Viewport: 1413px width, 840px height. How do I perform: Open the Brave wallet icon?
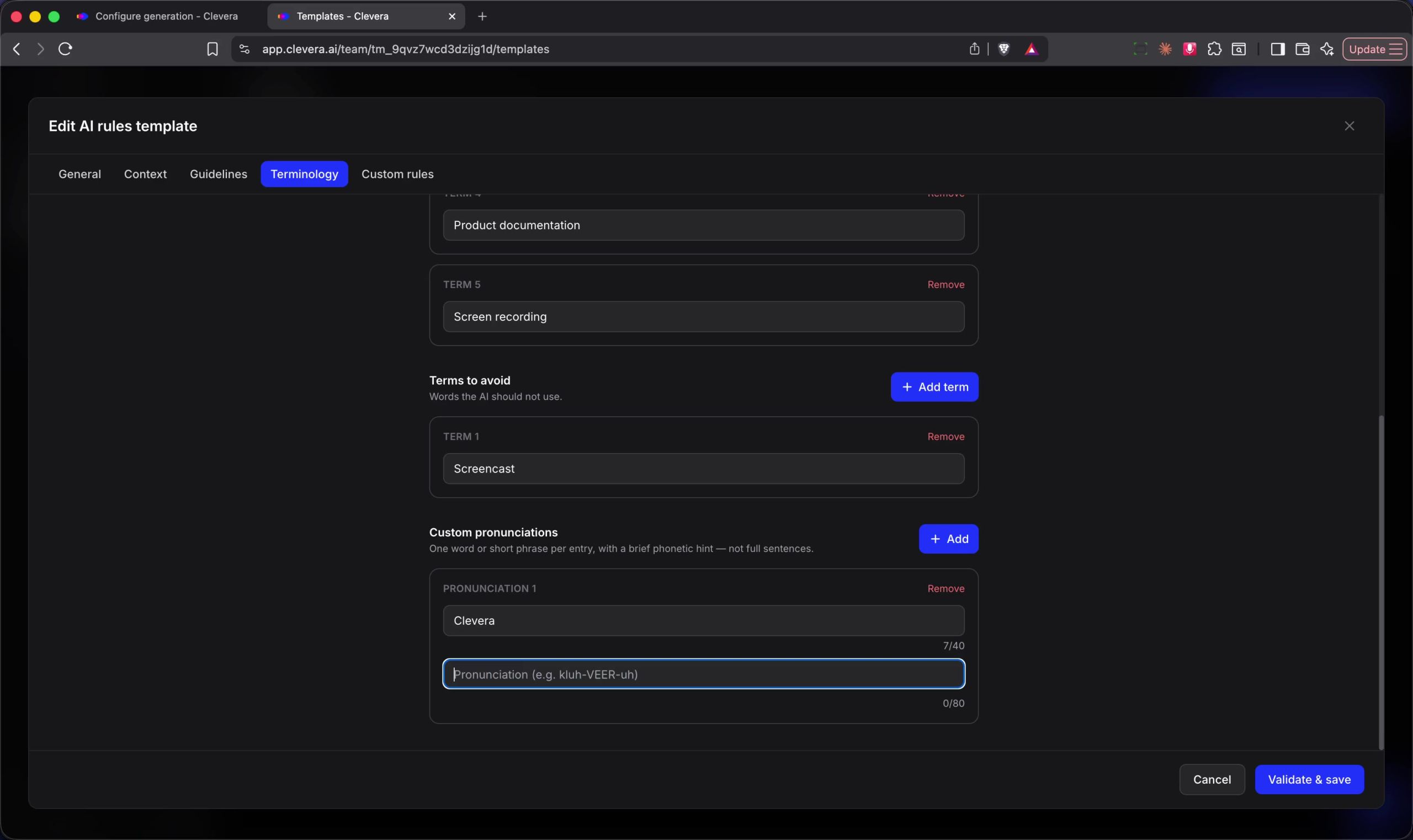coord(1302,49)
